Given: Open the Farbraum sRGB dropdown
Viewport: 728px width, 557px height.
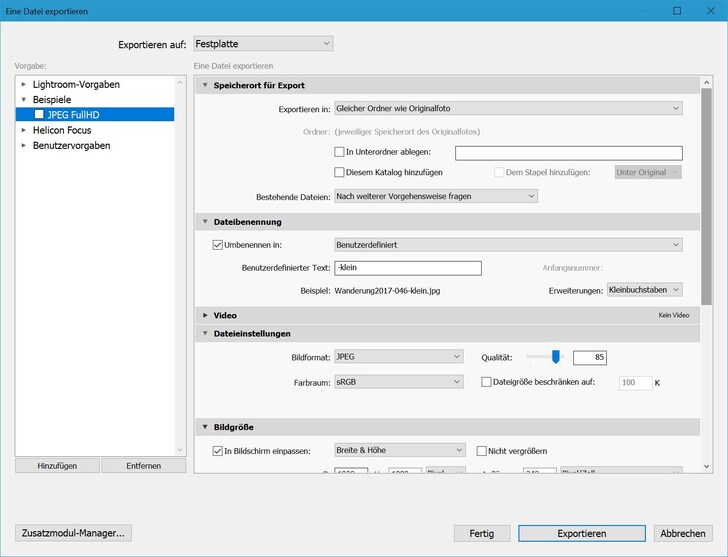Looking at the screenshot, I should [398, 382].
